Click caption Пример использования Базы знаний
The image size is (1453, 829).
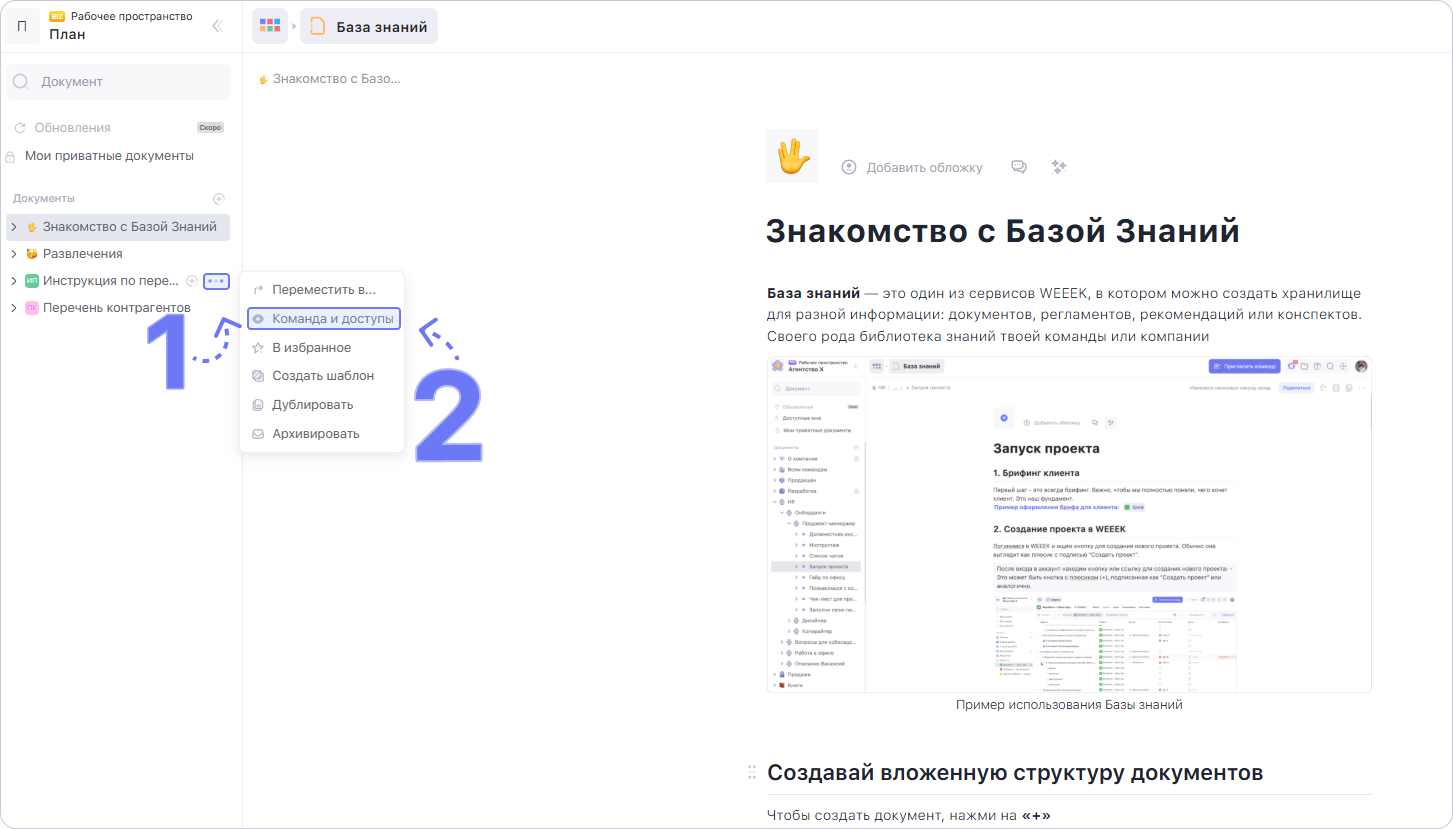1069,705
